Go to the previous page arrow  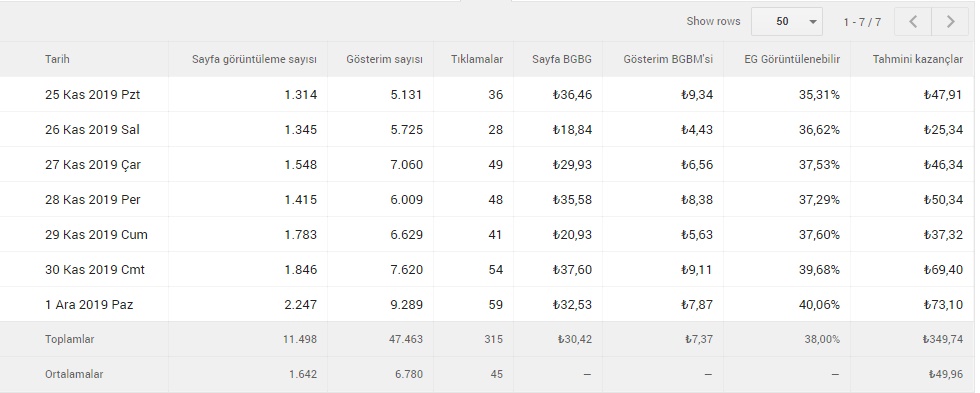coord(913,22)
